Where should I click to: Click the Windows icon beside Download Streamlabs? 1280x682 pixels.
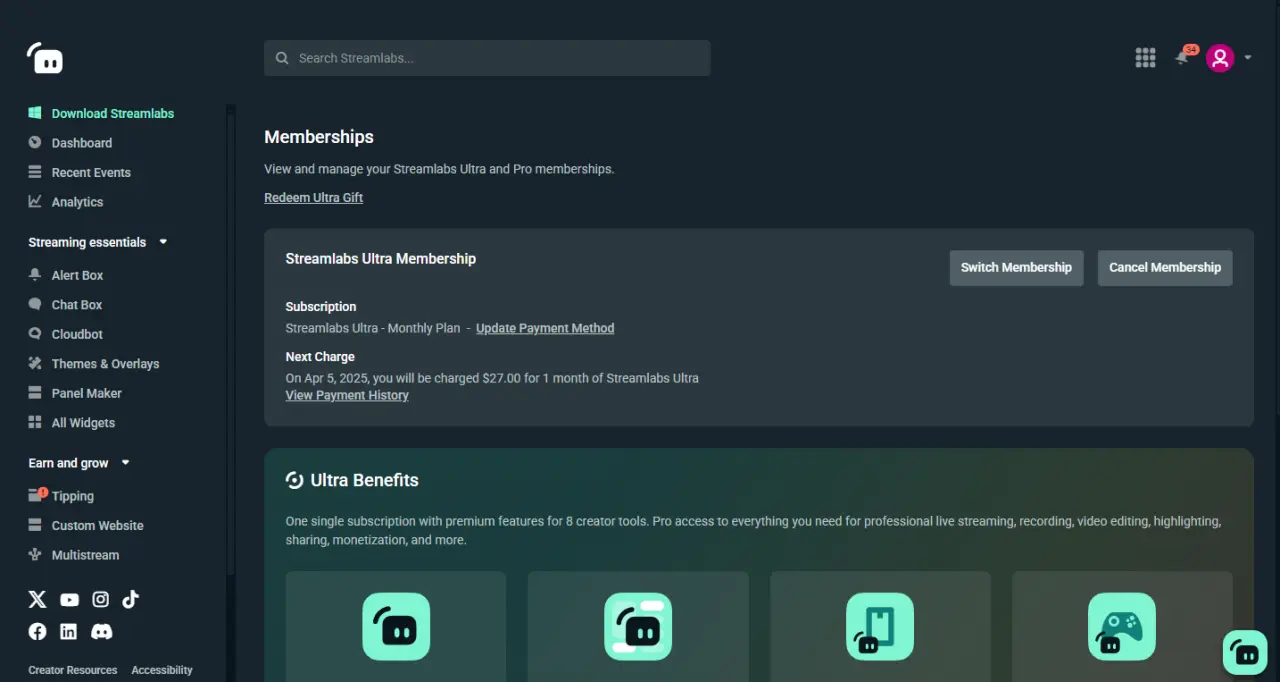35,113
